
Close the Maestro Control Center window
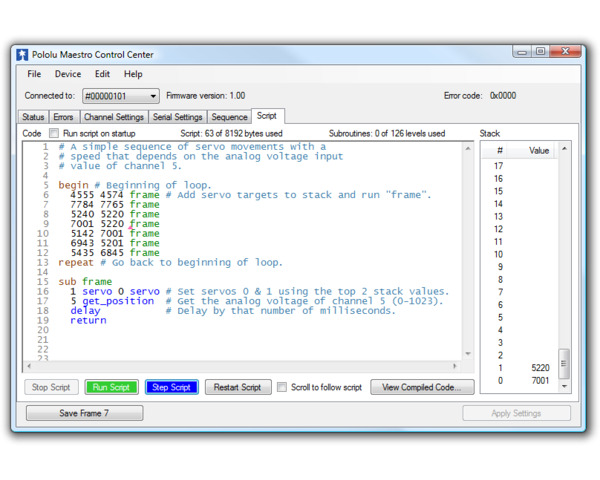565,52
